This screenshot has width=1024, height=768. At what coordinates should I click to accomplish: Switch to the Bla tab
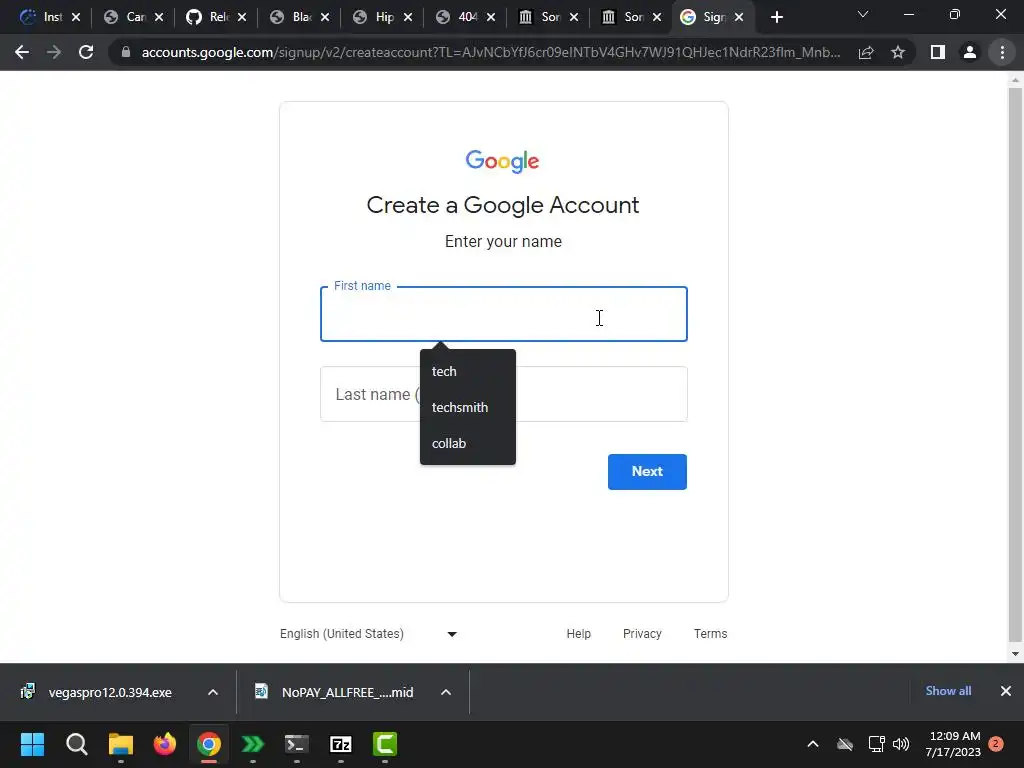pyautogui.click(x=290, y=17)
